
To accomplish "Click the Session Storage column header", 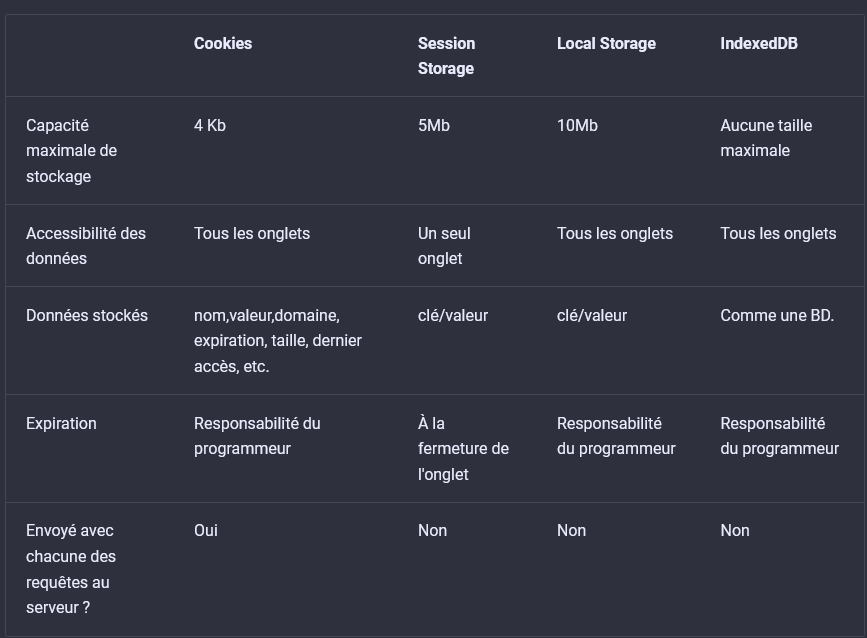I will click(x=446, y=56).
